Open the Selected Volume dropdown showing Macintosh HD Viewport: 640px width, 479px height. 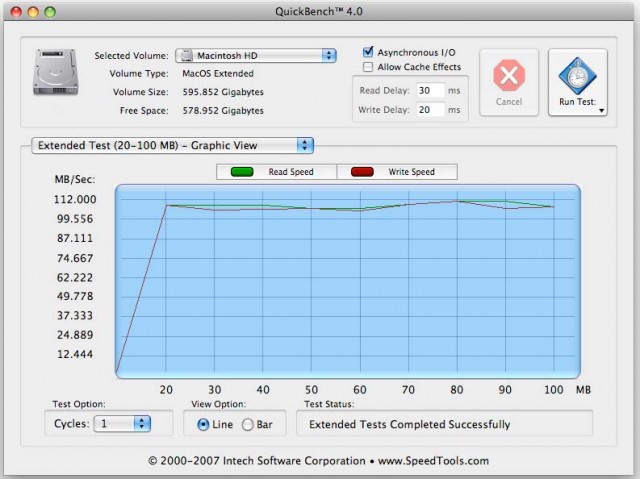pyautogui.click(x=256, y=55)
